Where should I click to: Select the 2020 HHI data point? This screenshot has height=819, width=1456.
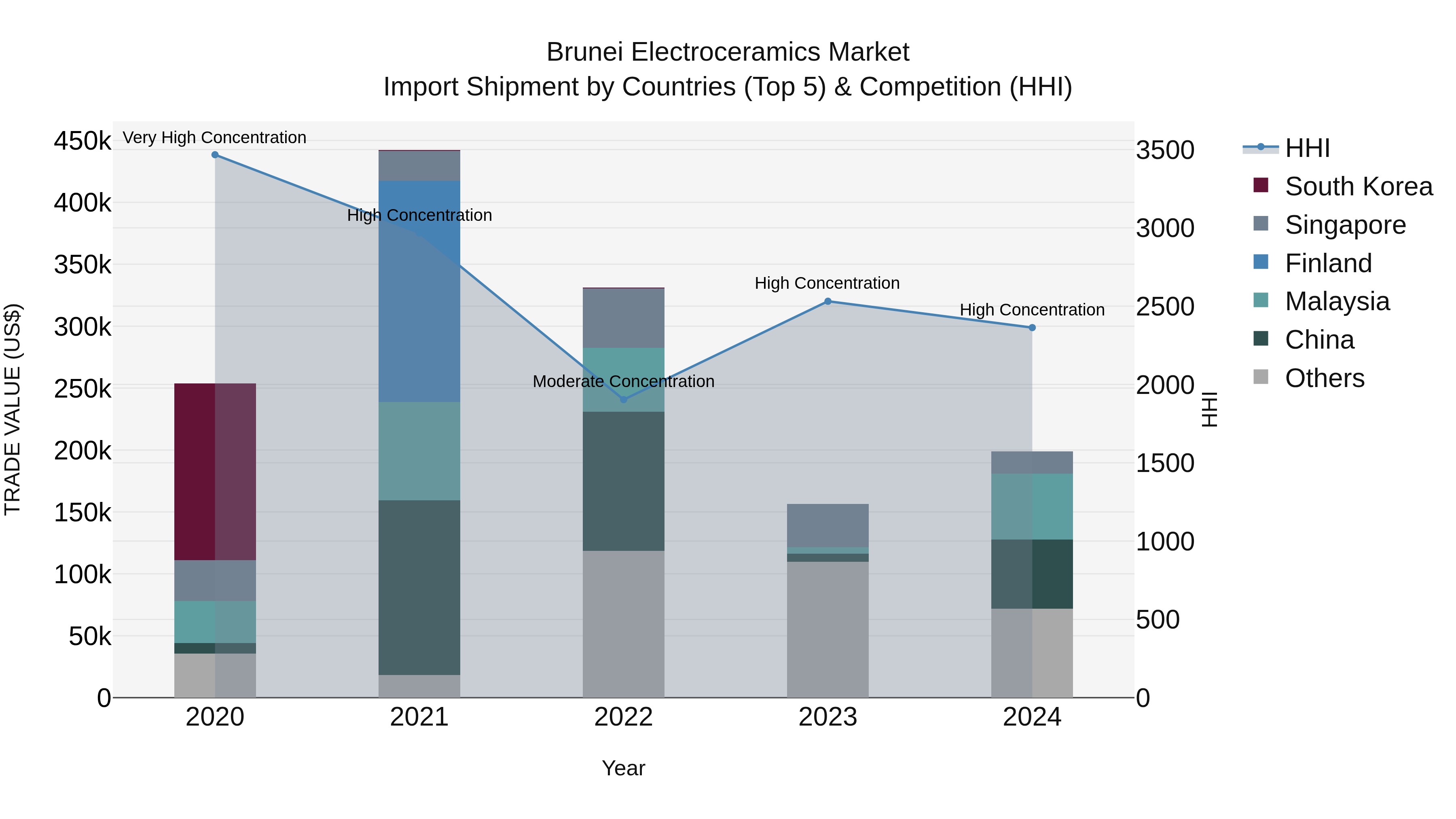(215, 155)
